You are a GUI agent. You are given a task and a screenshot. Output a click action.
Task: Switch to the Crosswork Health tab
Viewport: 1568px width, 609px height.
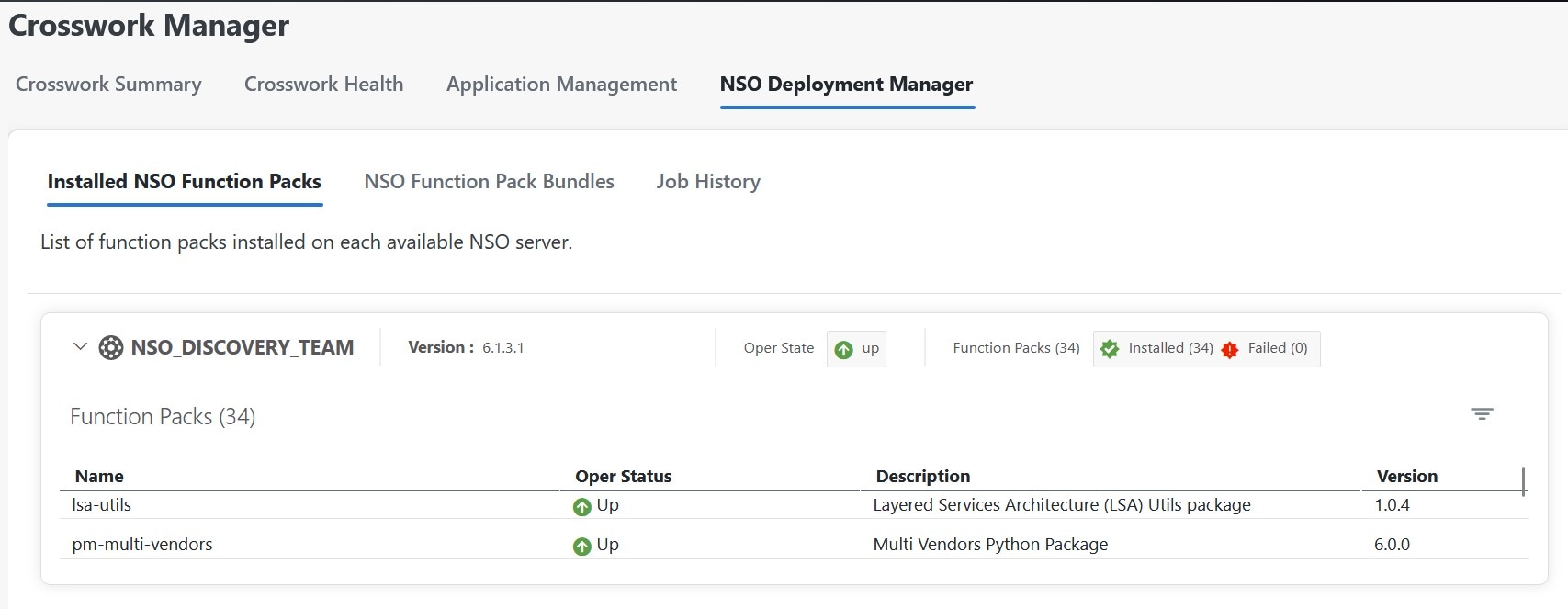(x=323, y=84)
